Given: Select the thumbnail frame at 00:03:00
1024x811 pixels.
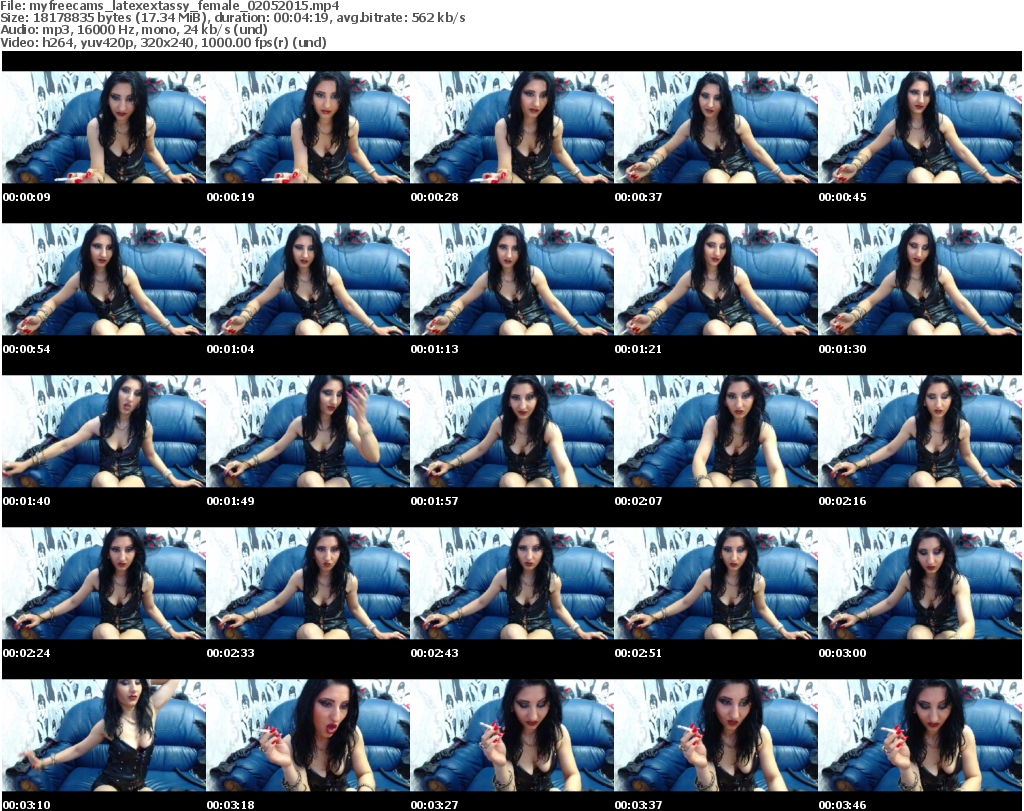Looking at the screenshot, I should coord(920,583).
